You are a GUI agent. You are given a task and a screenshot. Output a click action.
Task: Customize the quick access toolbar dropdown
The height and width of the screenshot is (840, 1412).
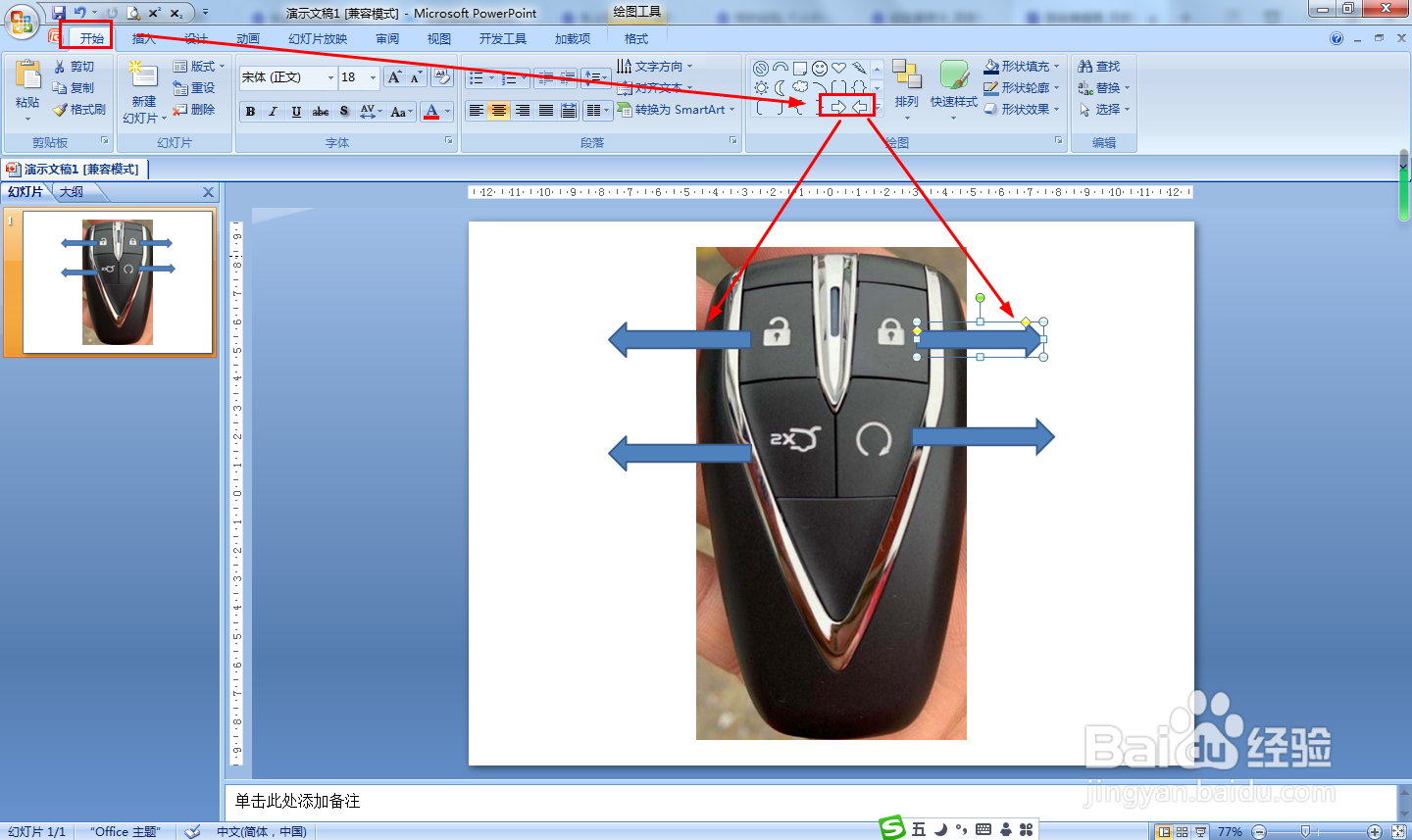tap(205, 13)
